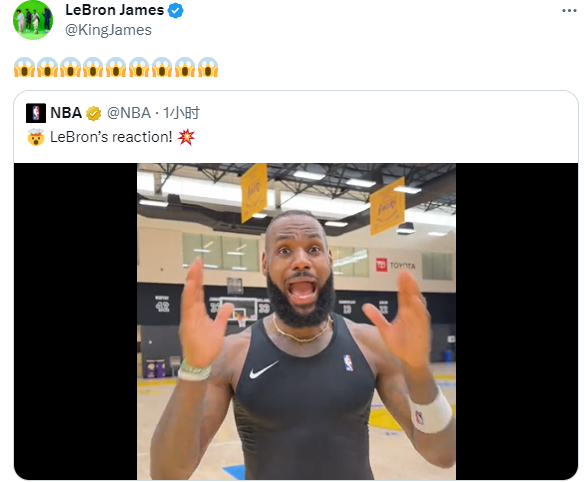
Task: Click the Toyota logo in the video frame
Action: coord(395,265)
